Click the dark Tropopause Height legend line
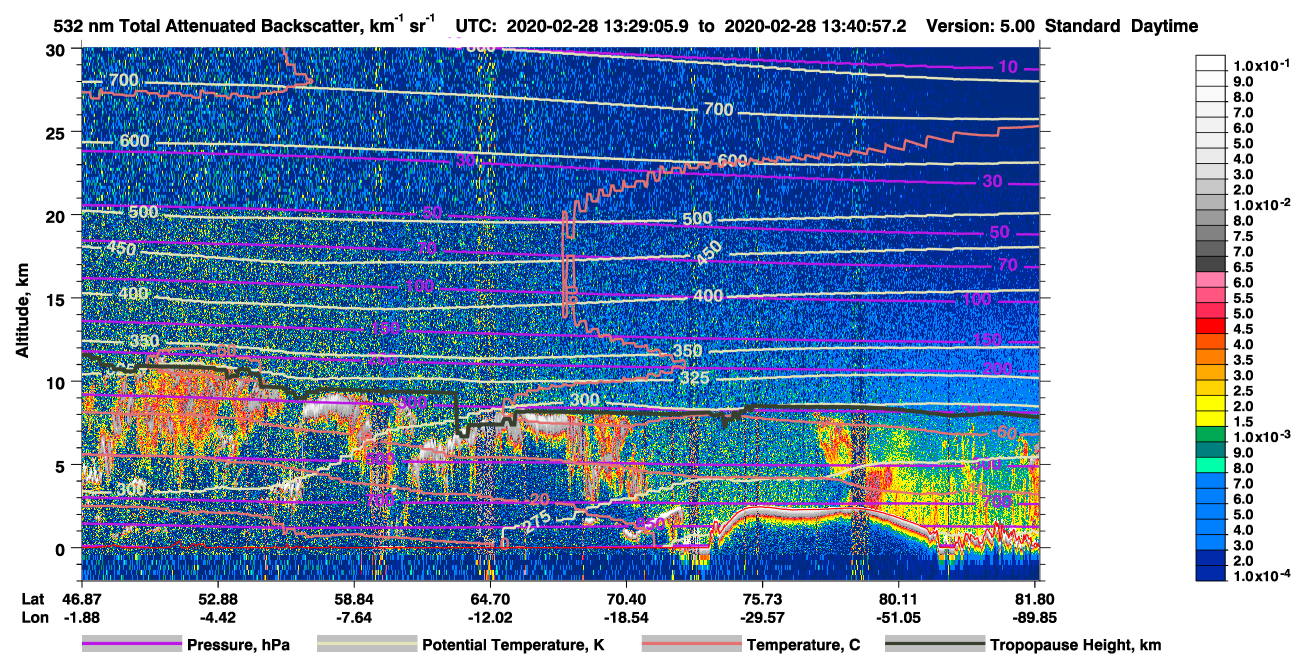The width and height of the screenshot is (1300, 667). coord(934,645)
